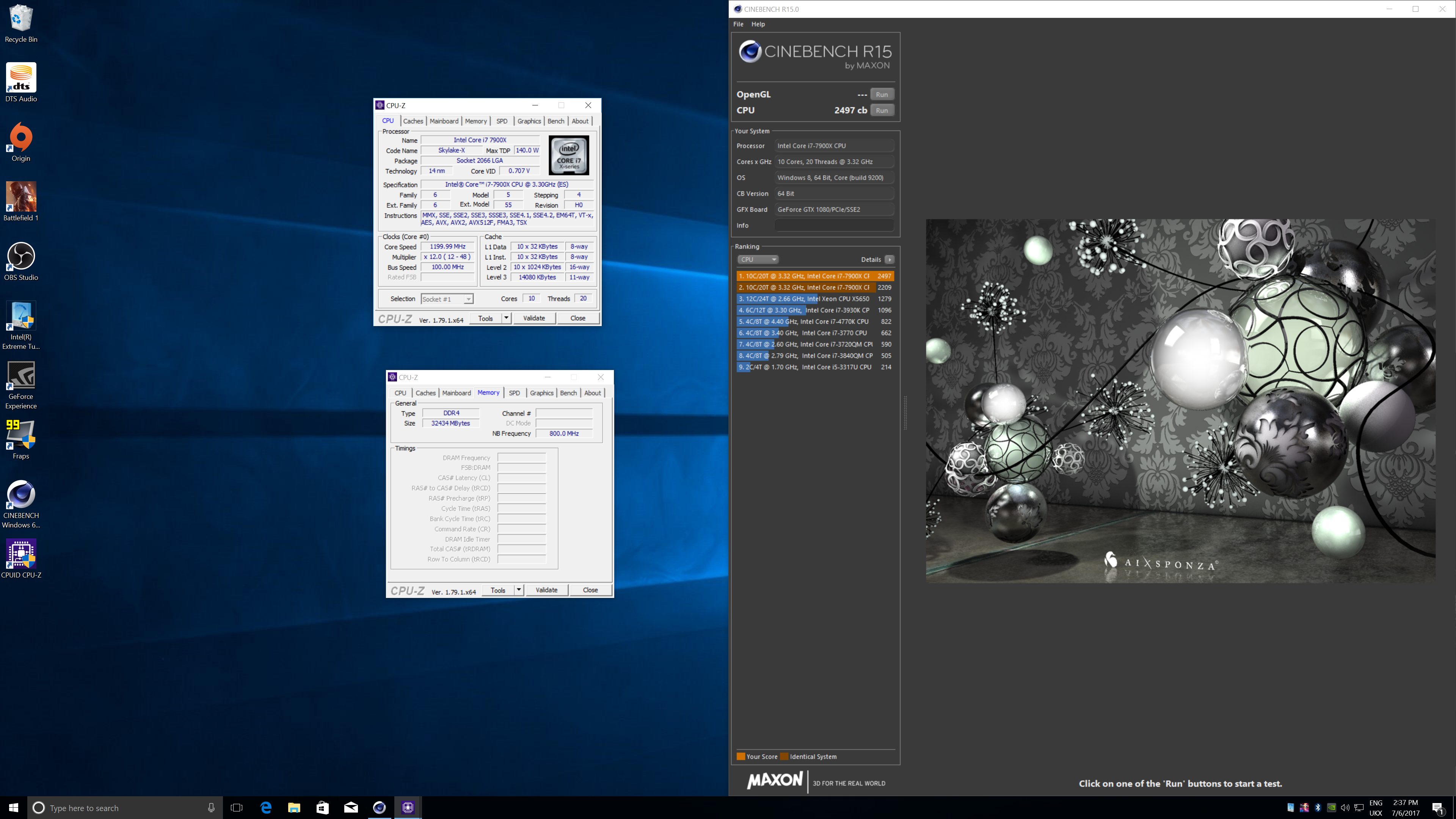Screen dimensions: 1456x819
Task: Open Tools dropdown arrow in upper CPU-Z
Action: point(507,318)
